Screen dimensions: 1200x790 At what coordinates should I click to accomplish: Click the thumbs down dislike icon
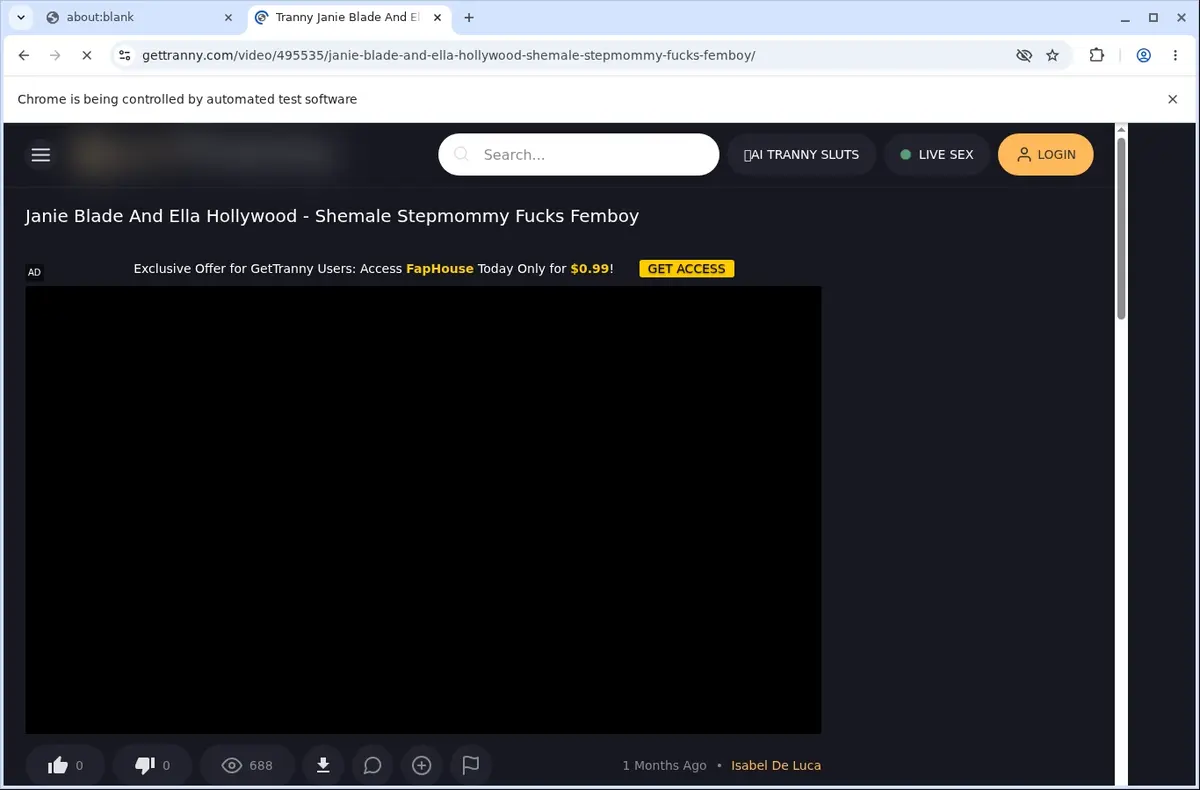point(145,766)
